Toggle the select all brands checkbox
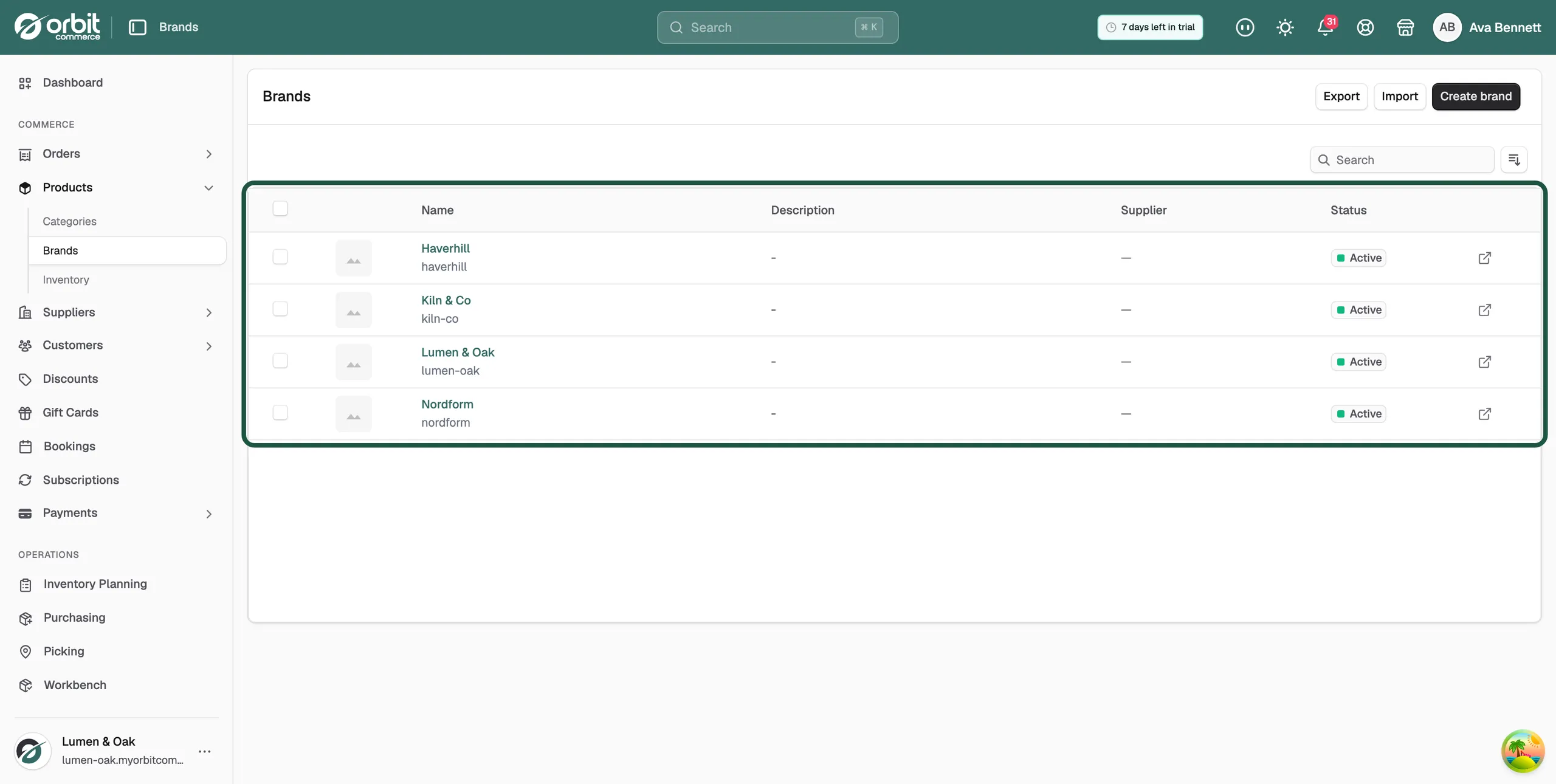Viewport: 1556px width, 784px height. click(280, 208)
